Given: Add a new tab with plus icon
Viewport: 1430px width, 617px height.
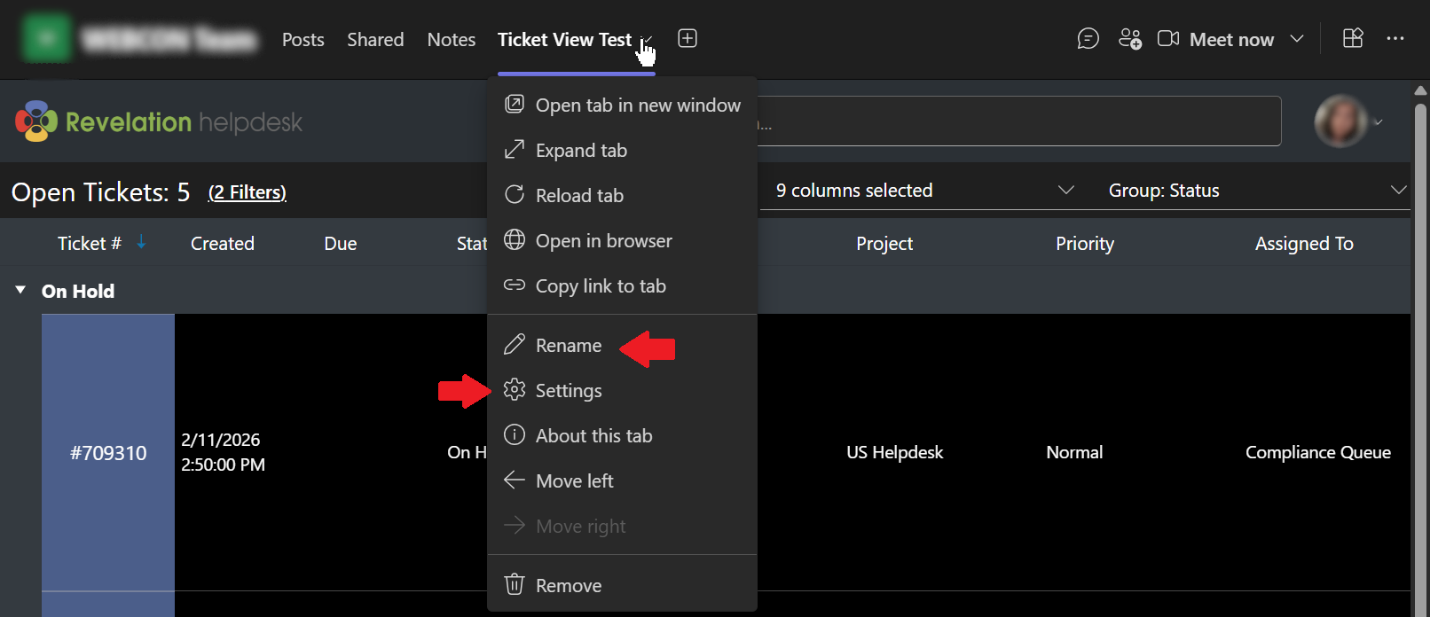Looking at the screenshot, I should pyautogui.click(x=687, y=38).
